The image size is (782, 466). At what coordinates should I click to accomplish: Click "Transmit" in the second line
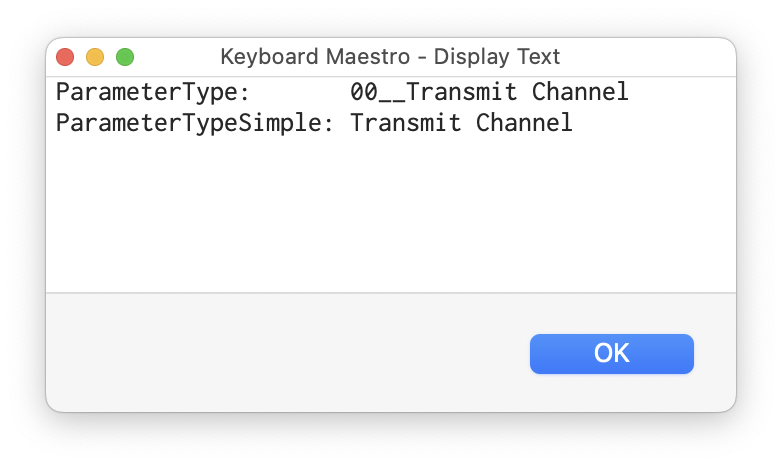pyautogui.click(x=406, y=124)
